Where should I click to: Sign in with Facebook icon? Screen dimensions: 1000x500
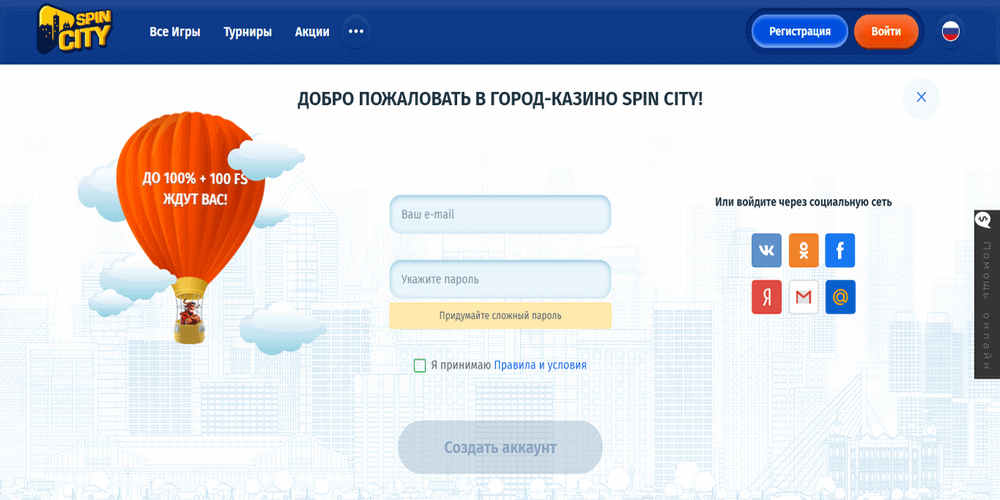[840, 250]
